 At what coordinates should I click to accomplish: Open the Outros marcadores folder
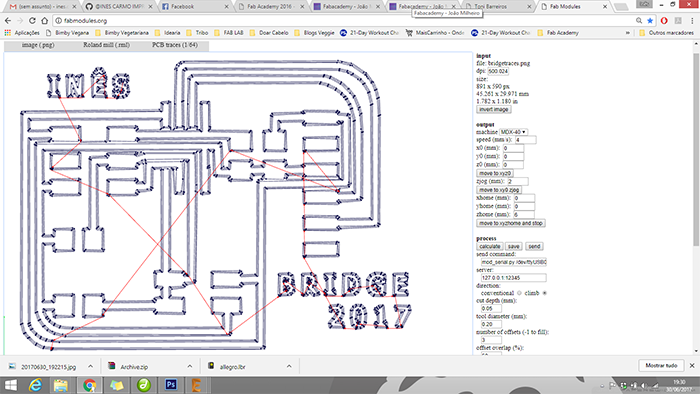pos(666,33)
